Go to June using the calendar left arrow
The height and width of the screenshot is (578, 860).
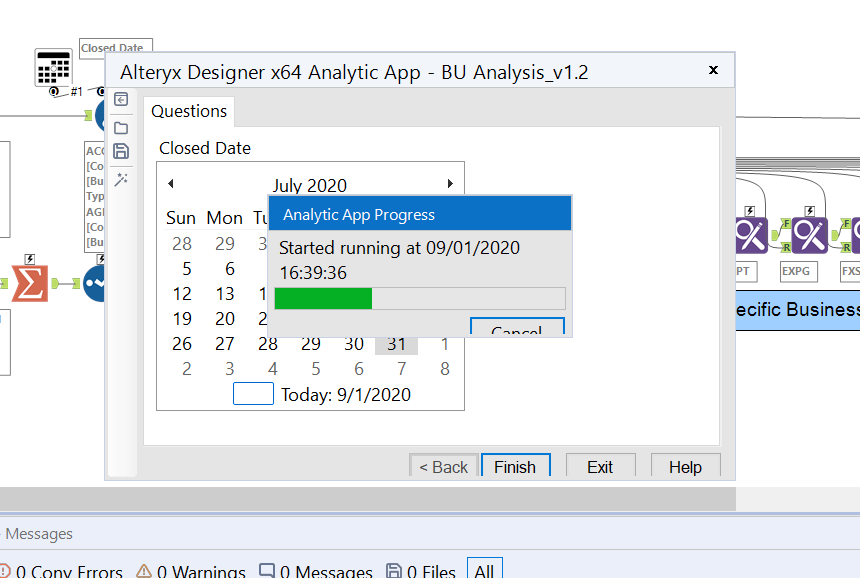click(170, 181)
